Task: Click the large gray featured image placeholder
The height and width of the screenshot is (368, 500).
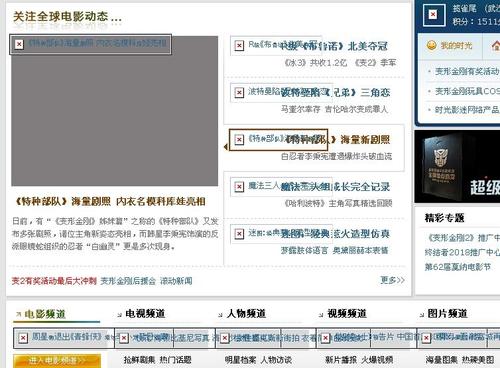Action: click(115, 111)
